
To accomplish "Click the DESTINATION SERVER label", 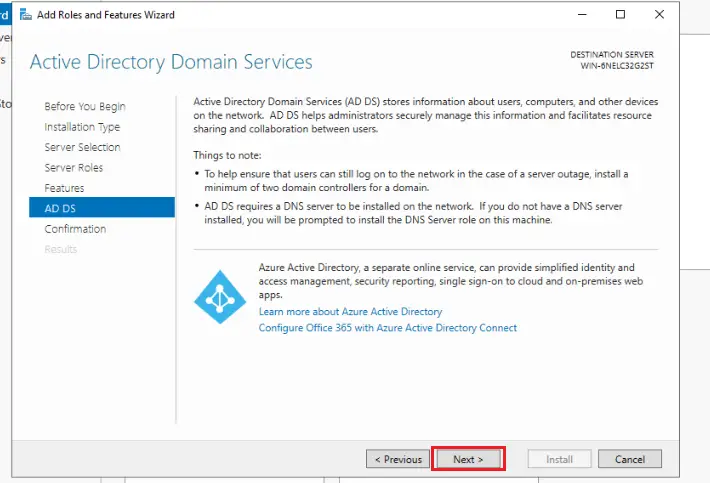I will click(612, 54).
